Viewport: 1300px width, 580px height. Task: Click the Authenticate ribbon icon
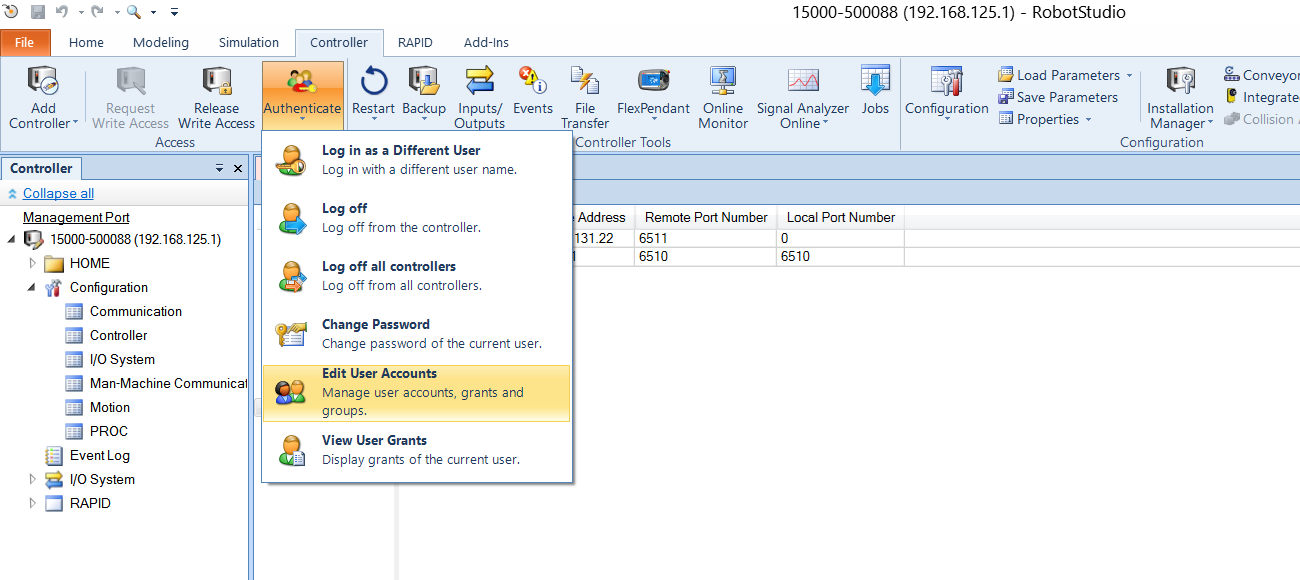pos(302,83)
